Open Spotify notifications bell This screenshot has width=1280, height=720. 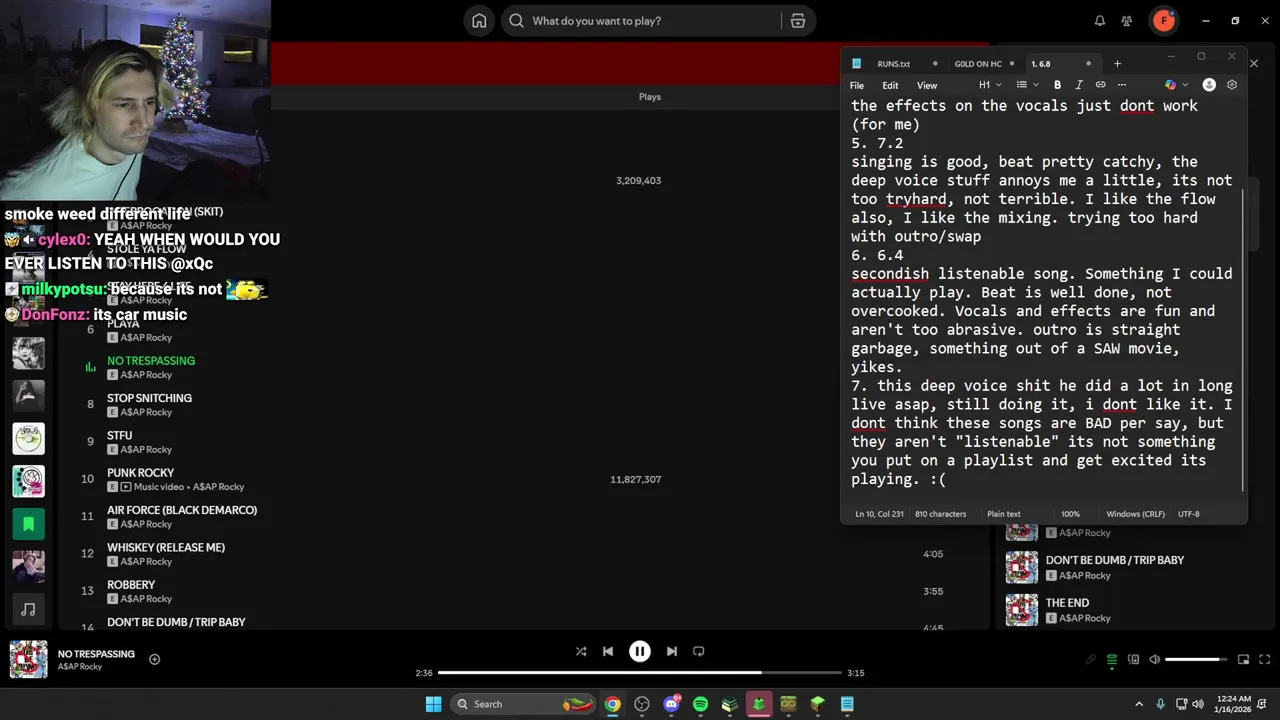(x=1100, y=21)
